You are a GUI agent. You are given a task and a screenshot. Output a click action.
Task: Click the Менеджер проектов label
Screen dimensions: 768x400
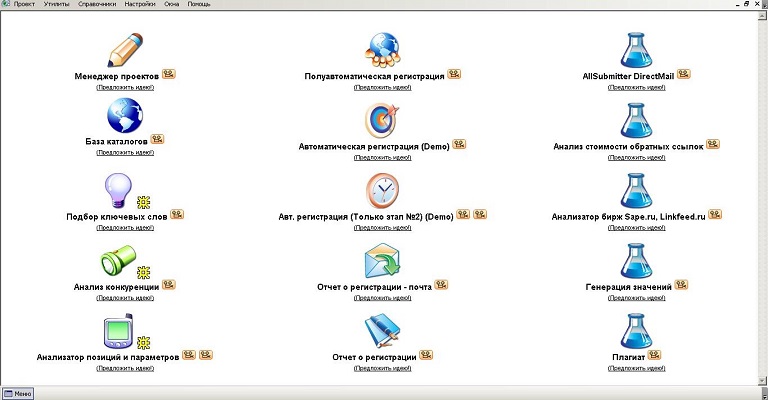(117, 76)
